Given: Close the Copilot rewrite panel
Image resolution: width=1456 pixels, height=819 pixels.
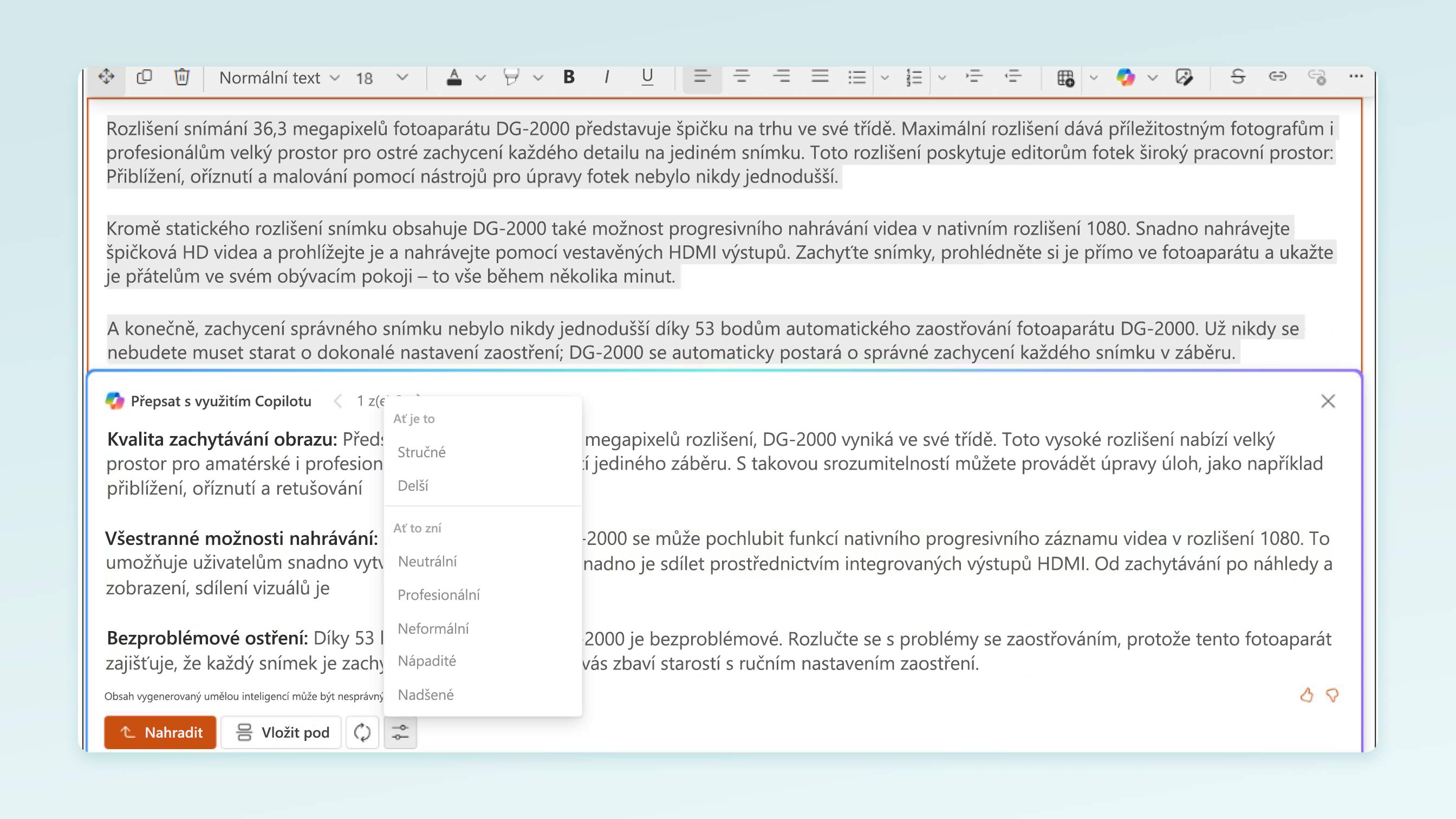Looking at the screenshot, I should point(1328,401).
